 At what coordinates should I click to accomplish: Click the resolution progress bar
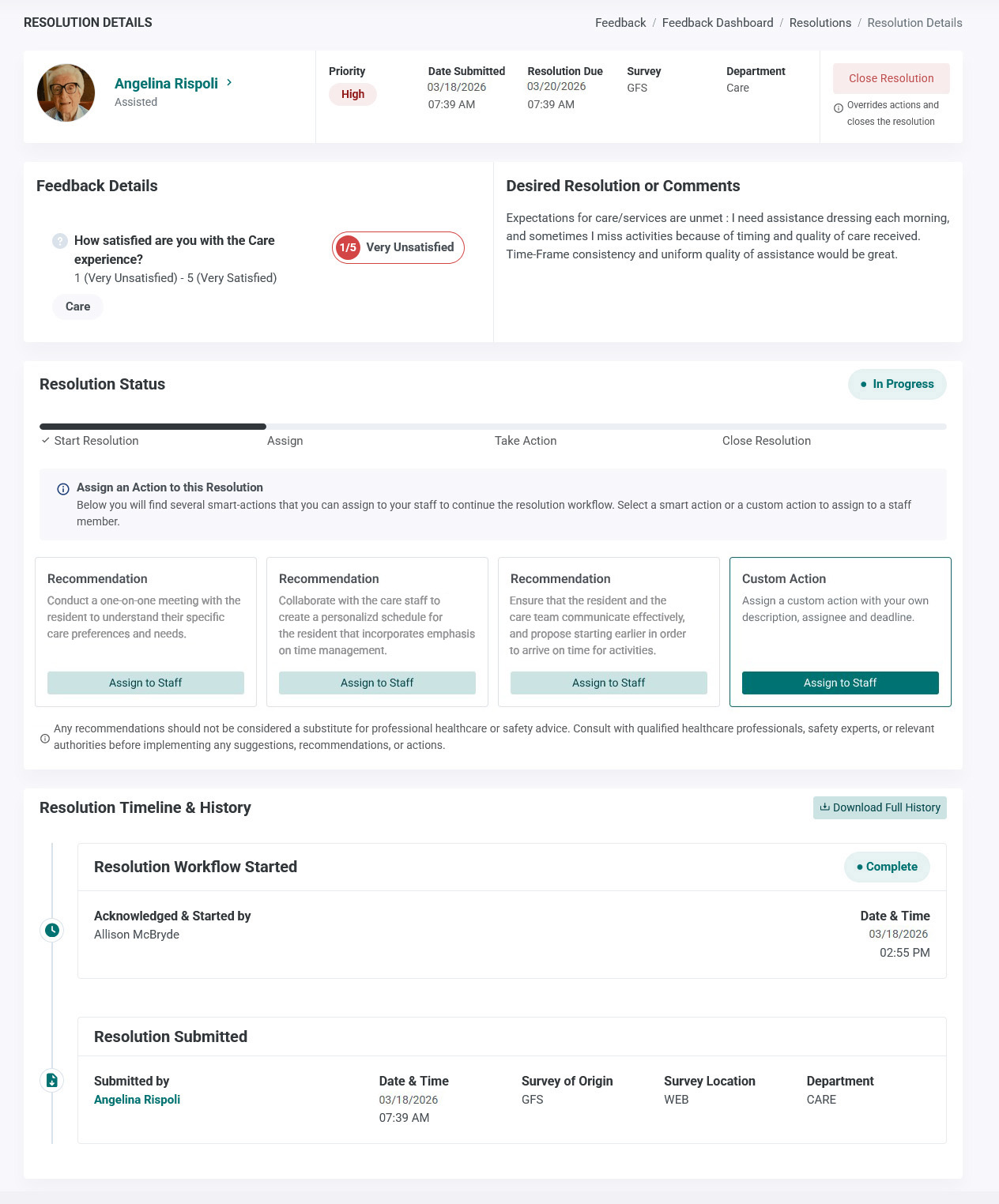[493, 427]
